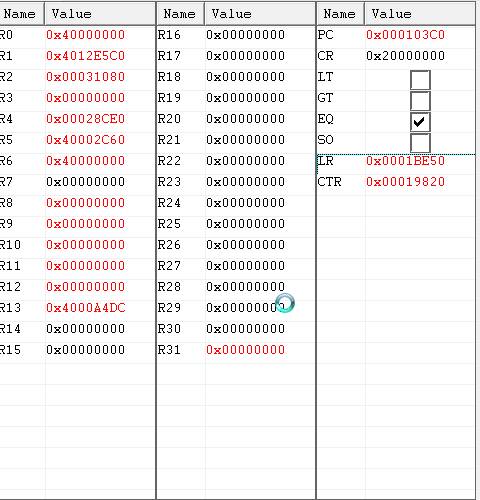This screenshot has height=500, width=480.
Task: Click the CTR register name
Action: point(329,182)
